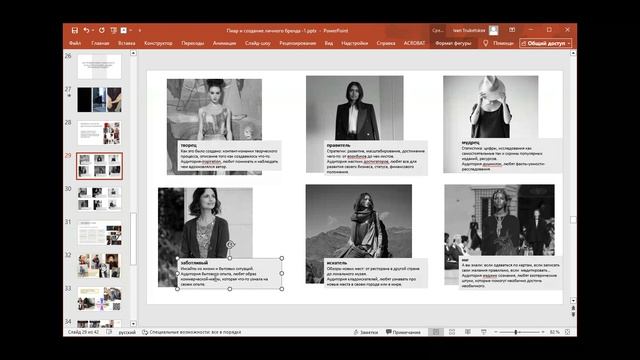The width and height of the screenshot is (640, 360).
Task: Click the main editor scroll-up arrow
Action: pyautogui.click(x=573, y=53)
